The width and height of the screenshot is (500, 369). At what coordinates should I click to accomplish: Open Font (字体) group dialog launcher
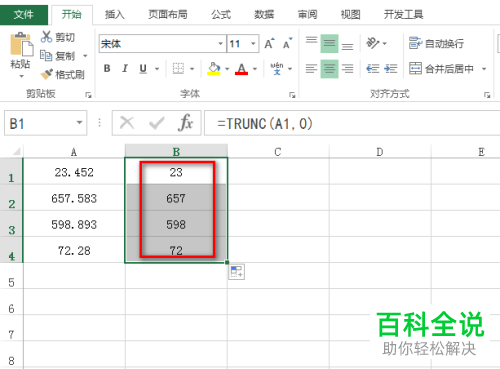292,95
